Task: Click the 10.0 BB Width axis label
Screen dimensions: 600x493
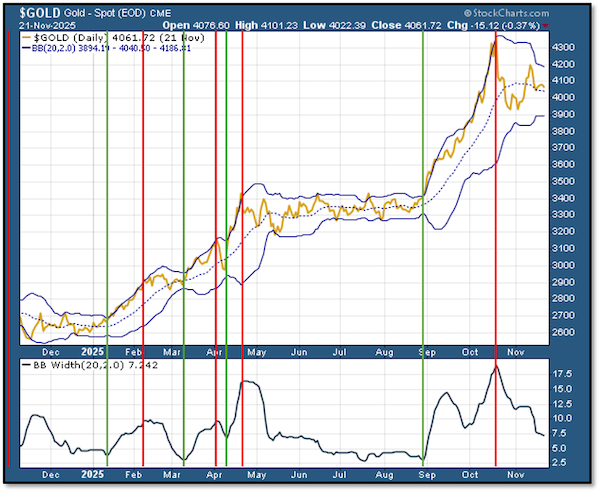Action: (562, 418)
